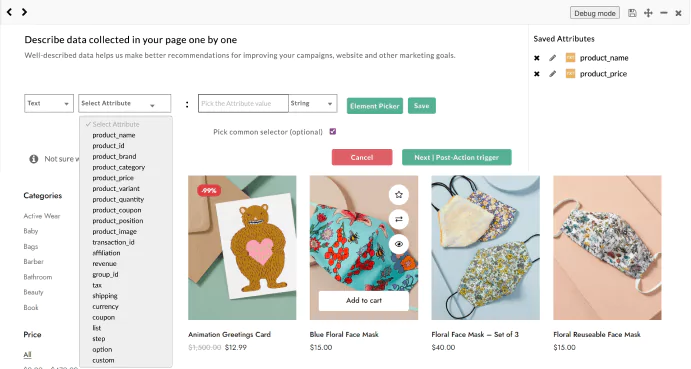Click compare arrows icon on Blue Floral Mask

tap(398, 219)
